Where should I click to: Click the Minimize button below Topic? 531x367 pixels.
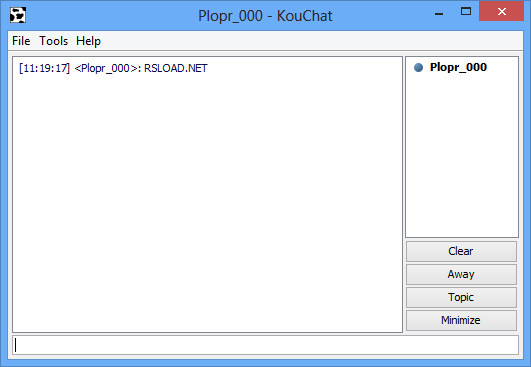click(x=461, y=320)
